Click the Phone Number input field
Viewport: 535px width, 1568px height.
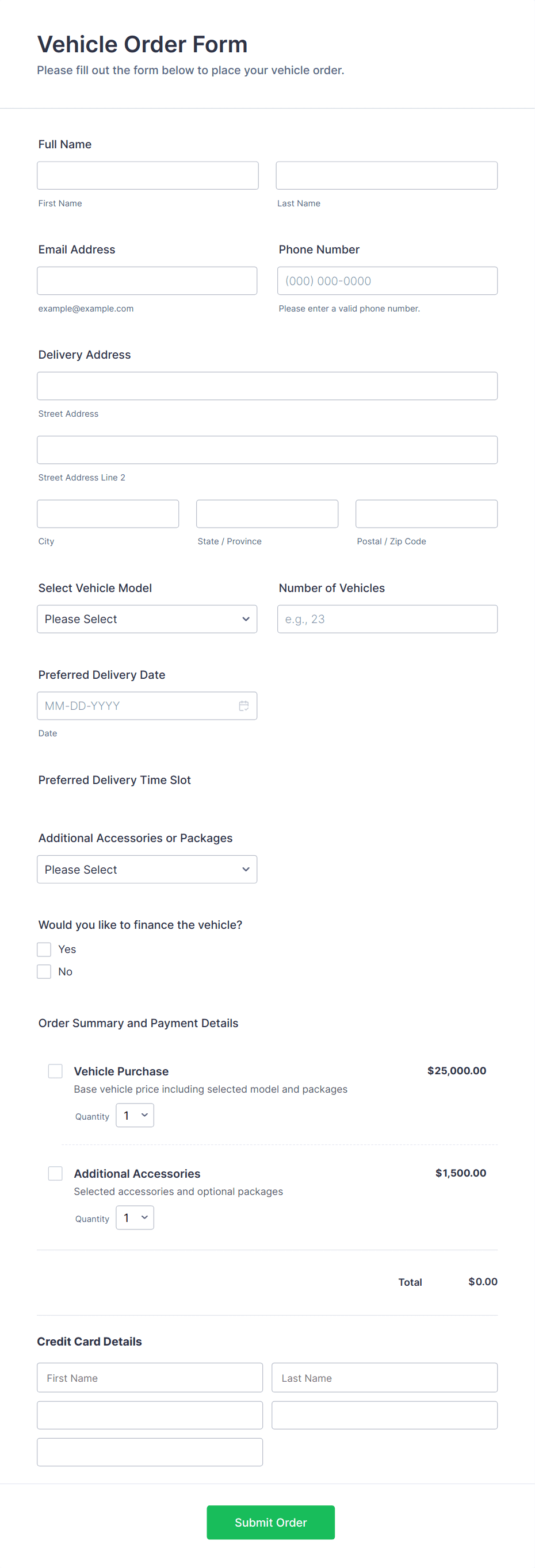click(387, 280)
